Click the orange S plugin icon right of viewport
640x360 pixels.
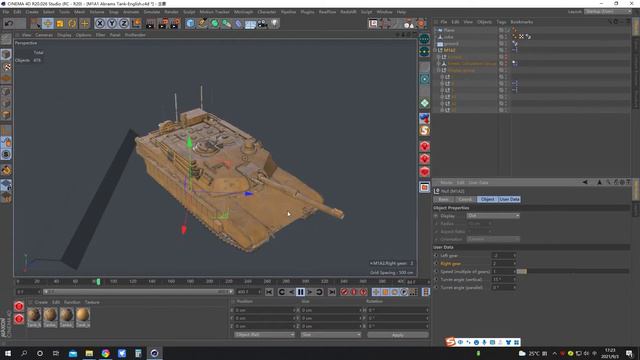click(x=424, y=131)
